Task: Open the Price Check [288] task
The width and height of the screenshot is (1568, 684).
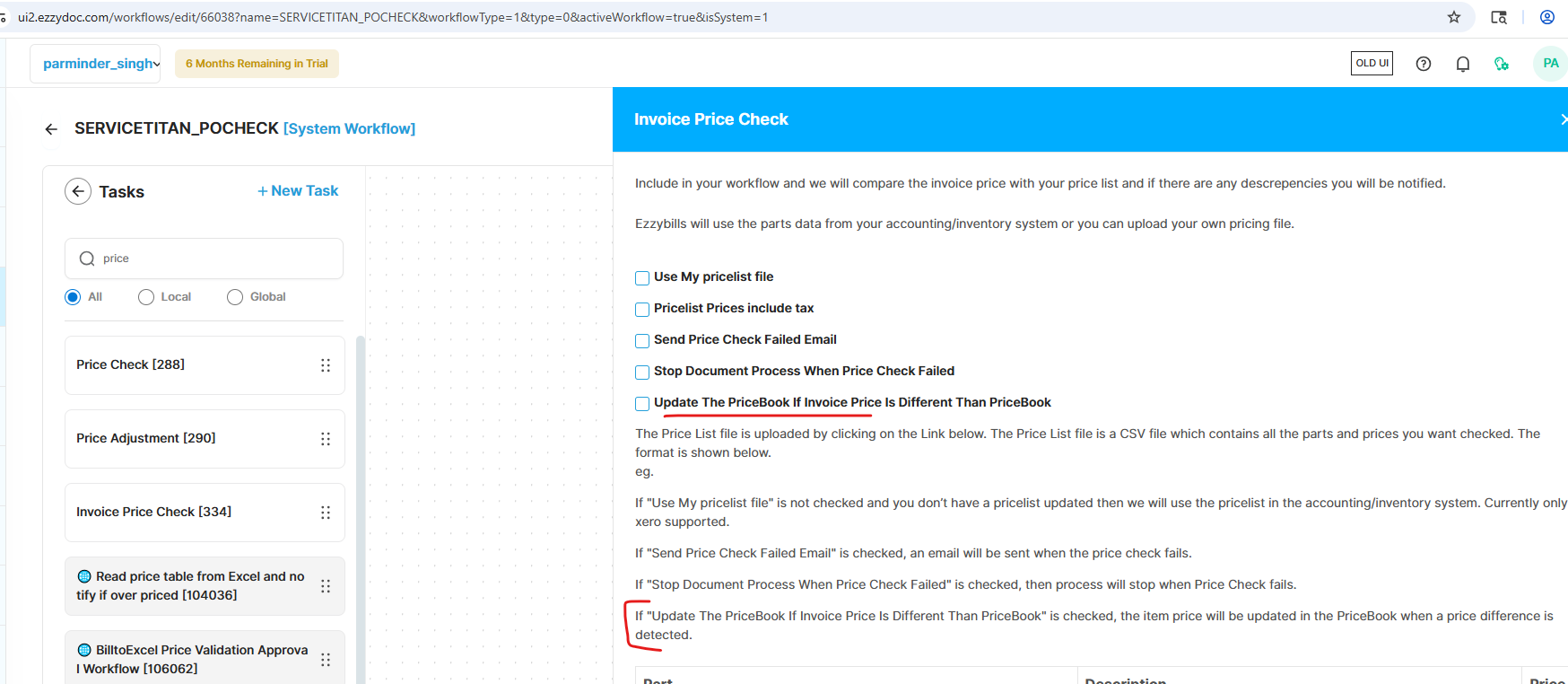Action: pos(205,365)
